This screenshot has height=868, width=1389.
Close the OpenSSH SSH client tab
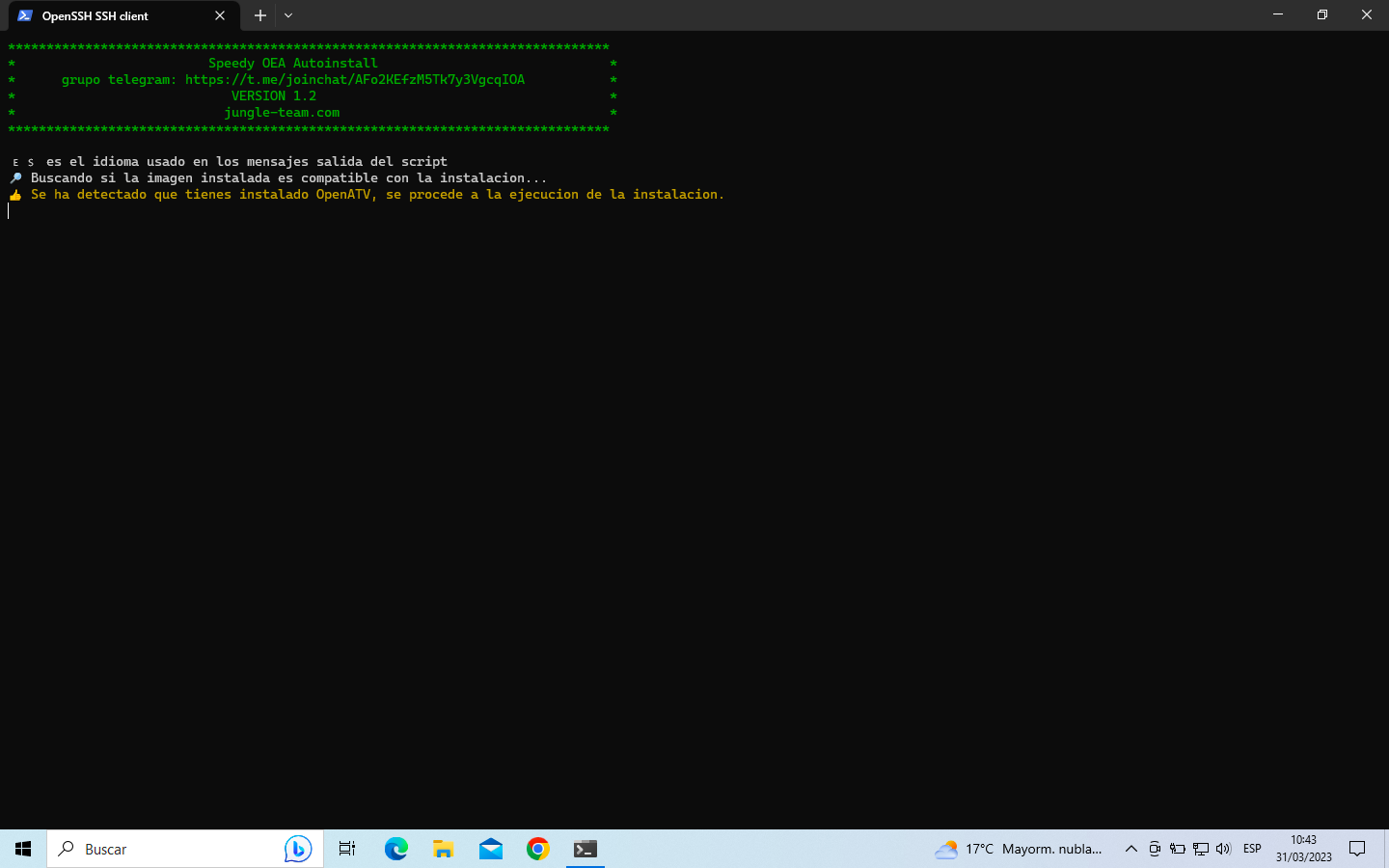click(x=220, y=15)
